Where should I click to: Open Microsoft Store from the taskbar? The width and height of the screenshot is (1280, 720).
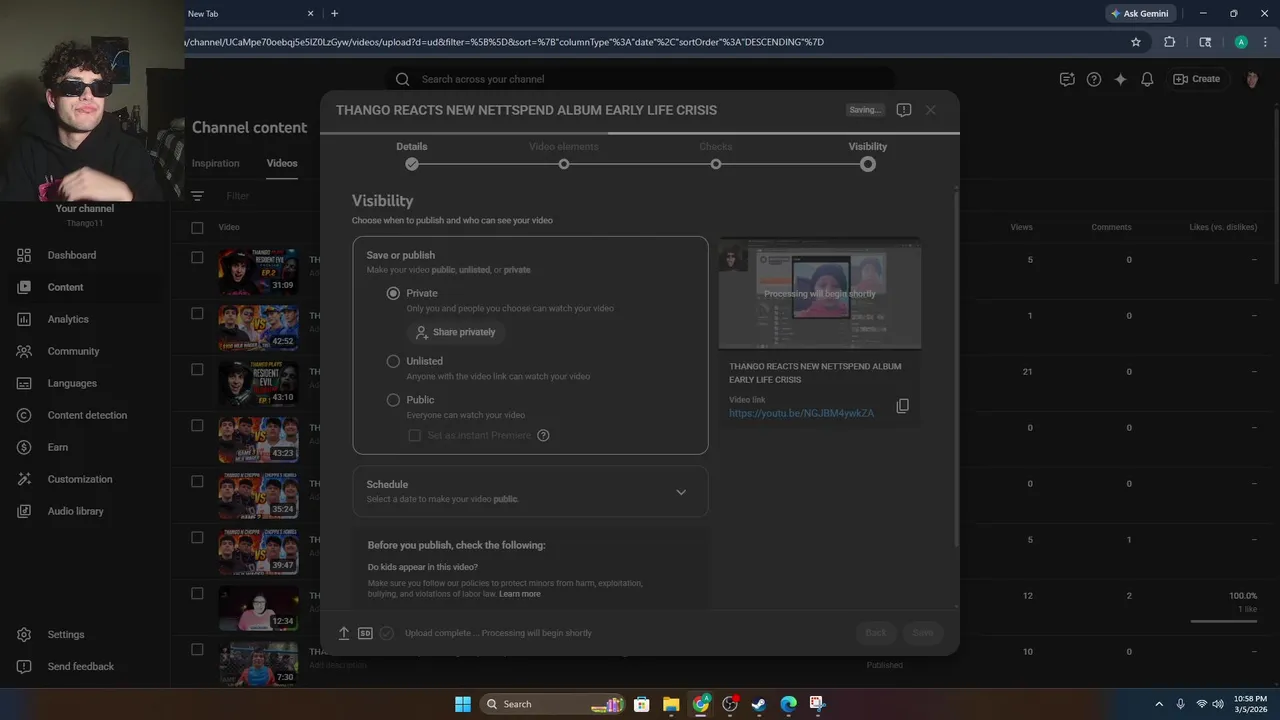[x=642, y=704]
